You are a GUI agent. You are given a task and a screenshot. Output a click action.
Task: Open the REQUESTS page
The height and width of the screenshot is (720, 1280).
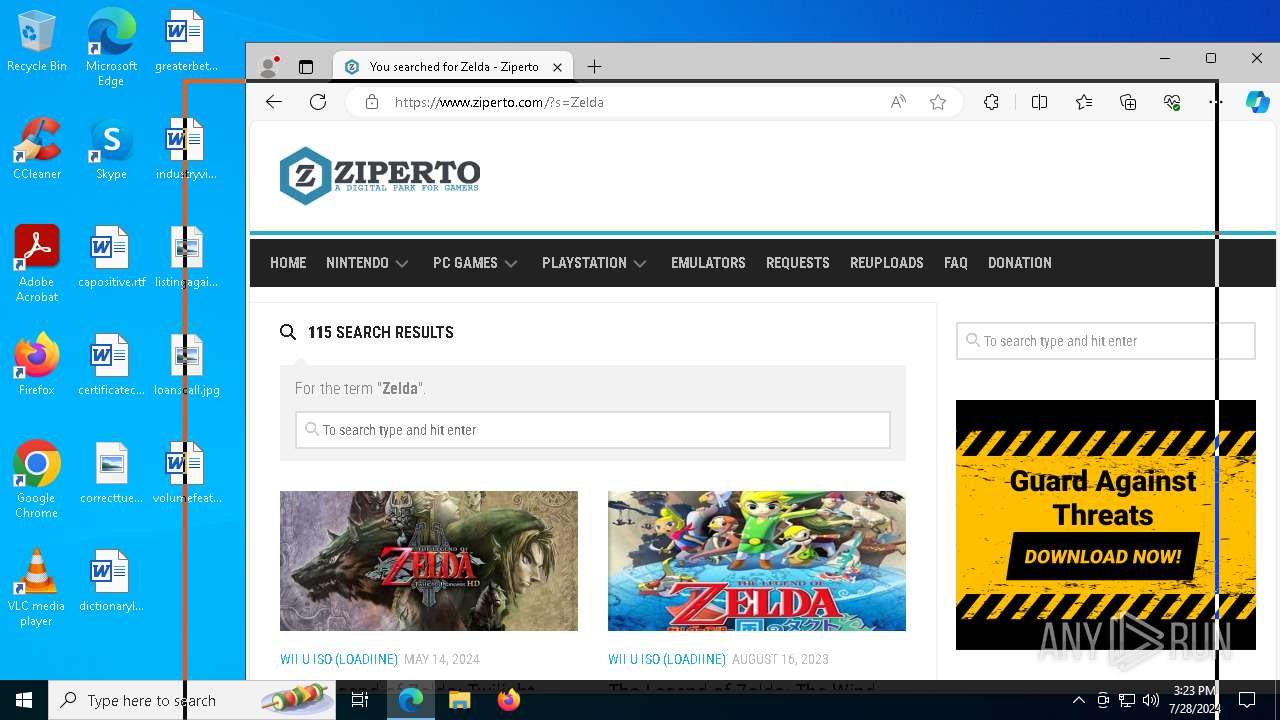point(798,263)
